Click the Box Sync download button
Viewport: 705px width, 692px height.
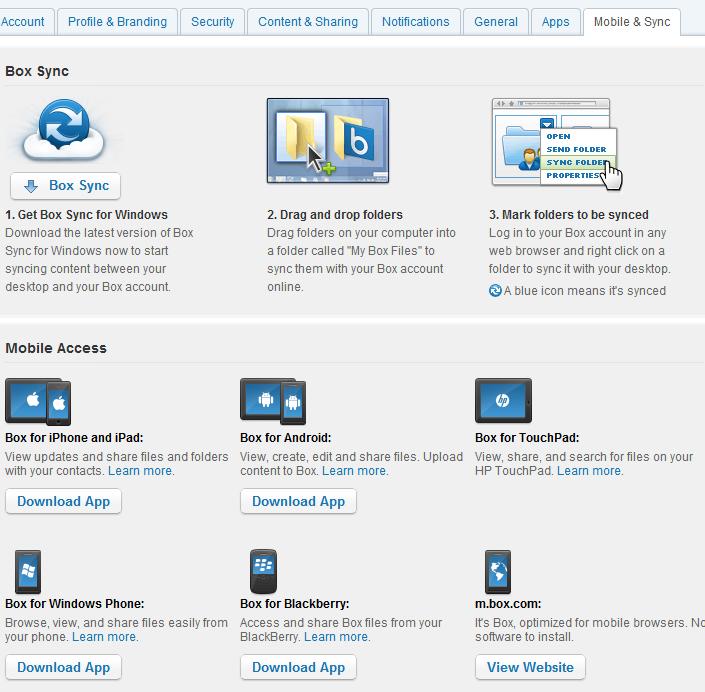65,186
